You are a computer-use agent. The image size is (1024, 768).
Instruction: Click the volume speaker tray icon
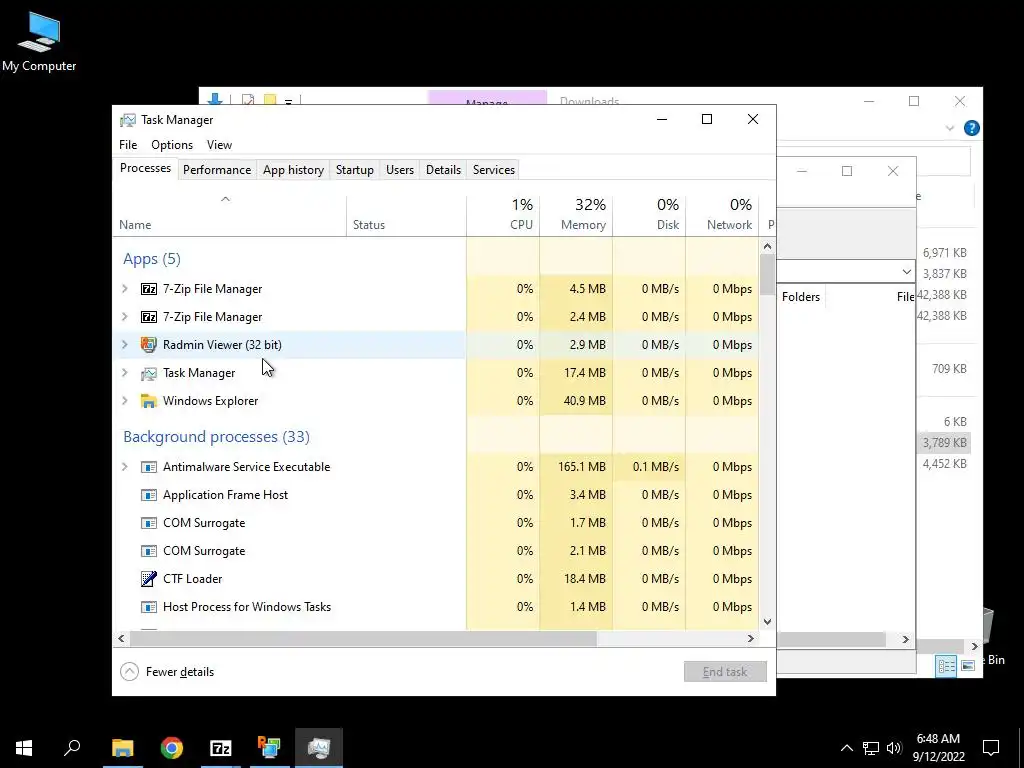pos(894,748)
